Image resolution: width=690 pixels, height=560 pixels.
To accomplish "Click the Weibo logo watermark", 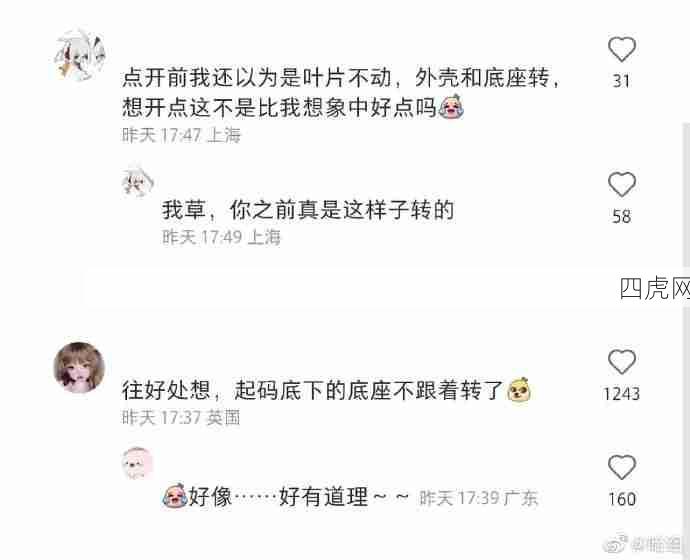I will (x=617, y=545).
